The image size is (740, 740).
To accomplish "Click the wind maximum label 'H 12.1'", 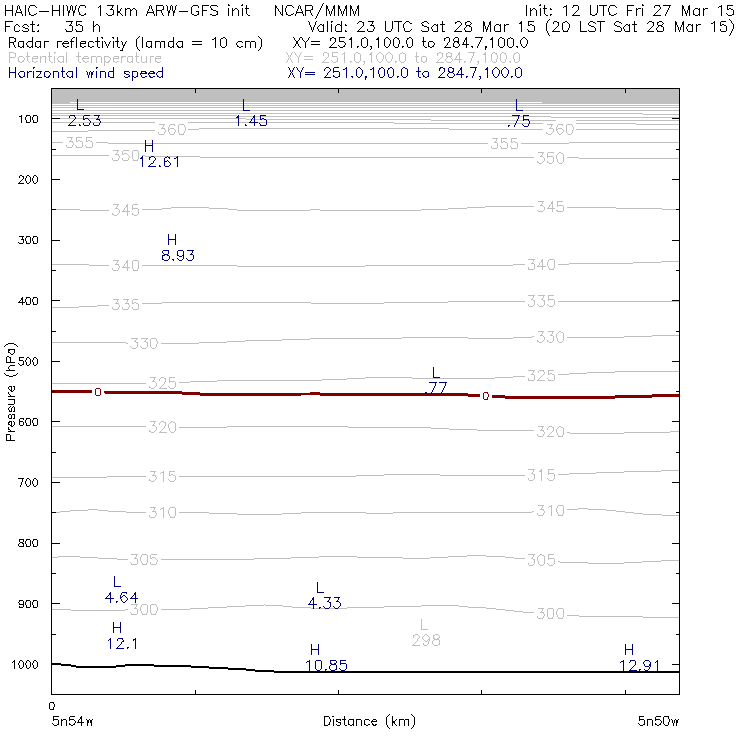I will (122, 636).
